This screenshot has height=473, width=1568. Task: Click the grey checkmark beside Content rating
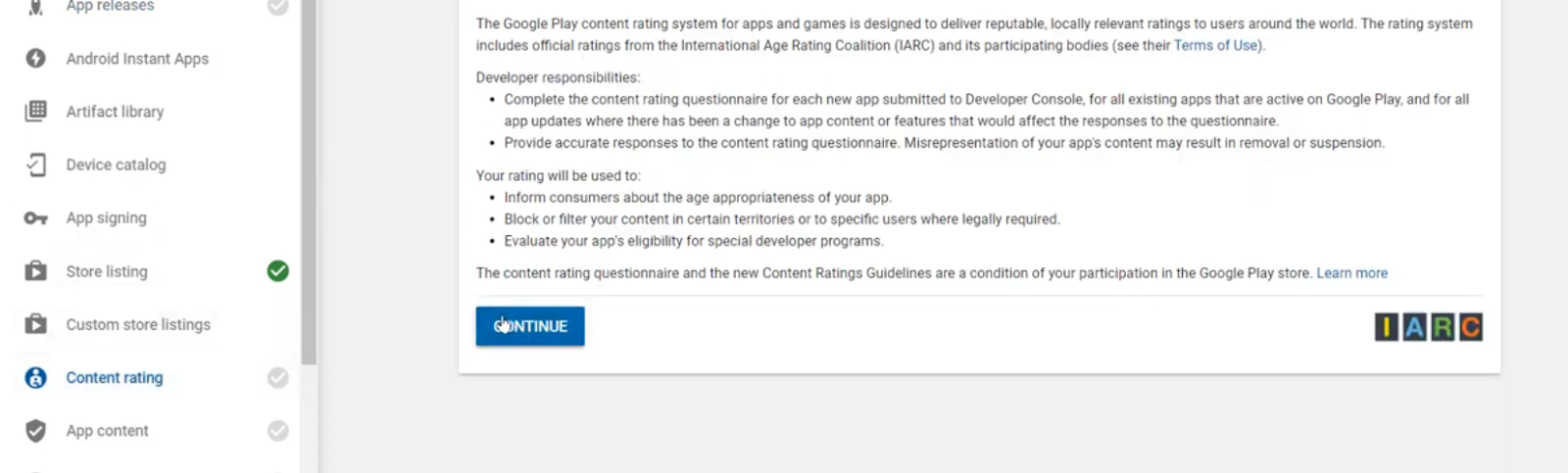coord(278,378)
